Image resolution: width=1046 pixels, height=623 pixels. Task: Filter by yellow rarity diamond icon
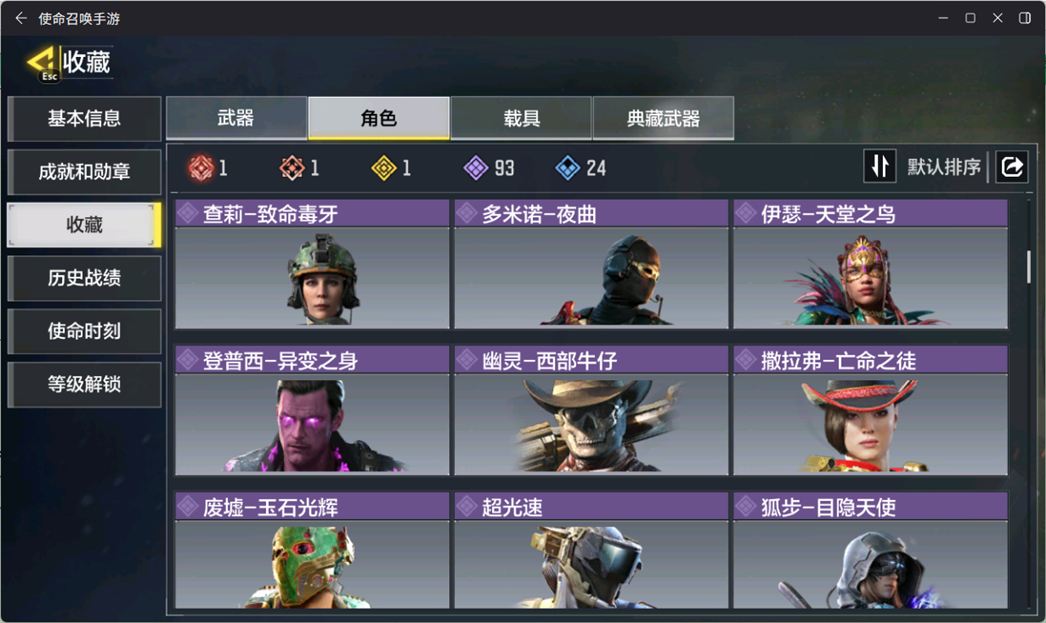(x=384, y=168)
